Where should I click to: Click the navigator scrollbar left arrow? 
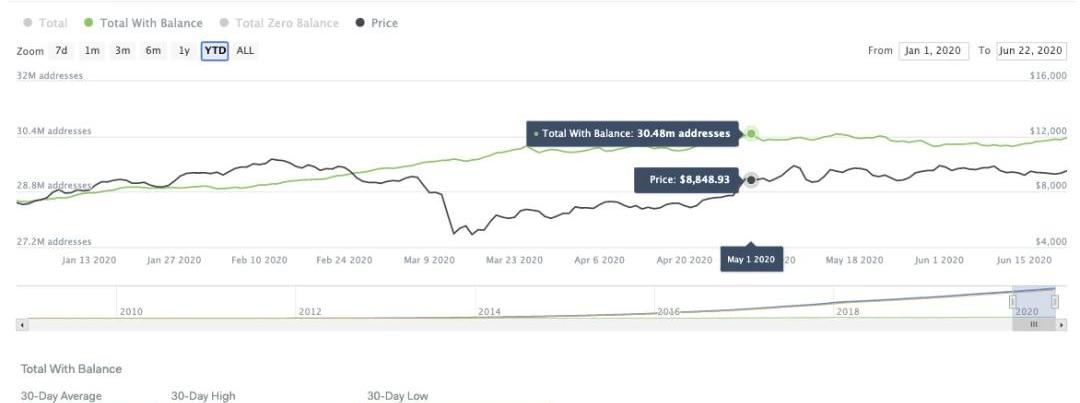pyautogui.click(x=22, y=325)
